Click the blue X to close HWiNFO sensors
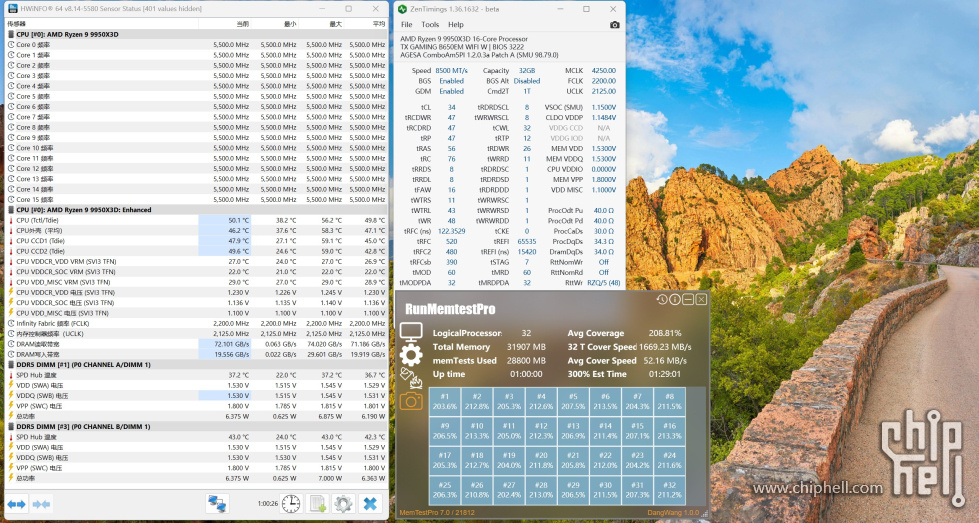 coord(370,504)
